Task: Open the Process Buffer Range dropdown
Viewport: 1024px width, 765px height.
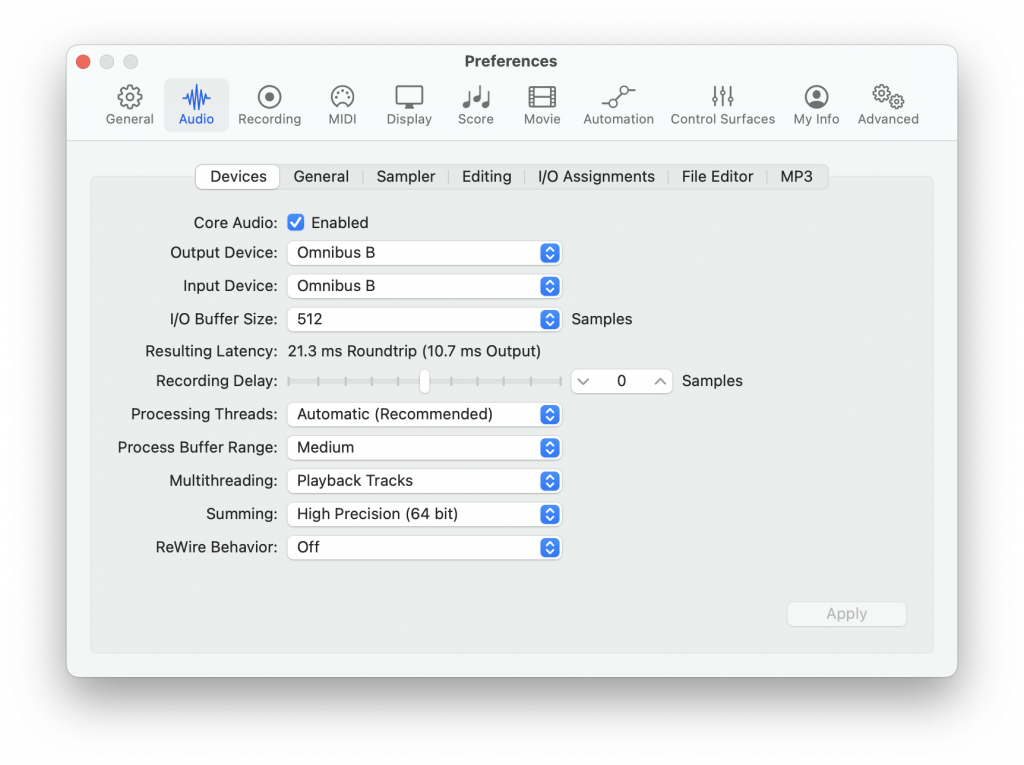Action: pyautogui.click(x=424, y=448)
